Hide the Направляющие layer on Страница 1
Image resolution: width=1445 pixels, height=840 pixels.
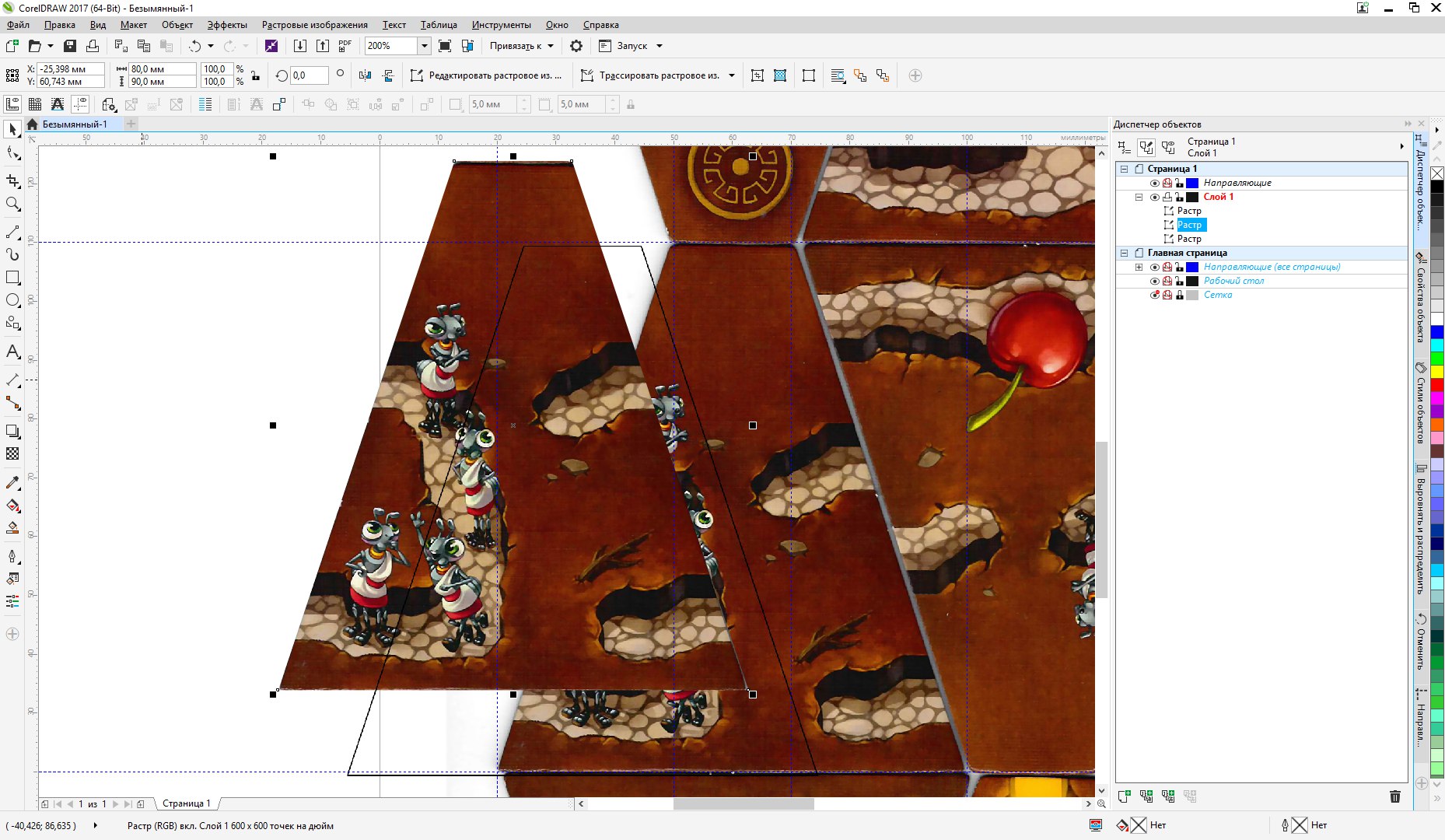tap(1155, 184)
